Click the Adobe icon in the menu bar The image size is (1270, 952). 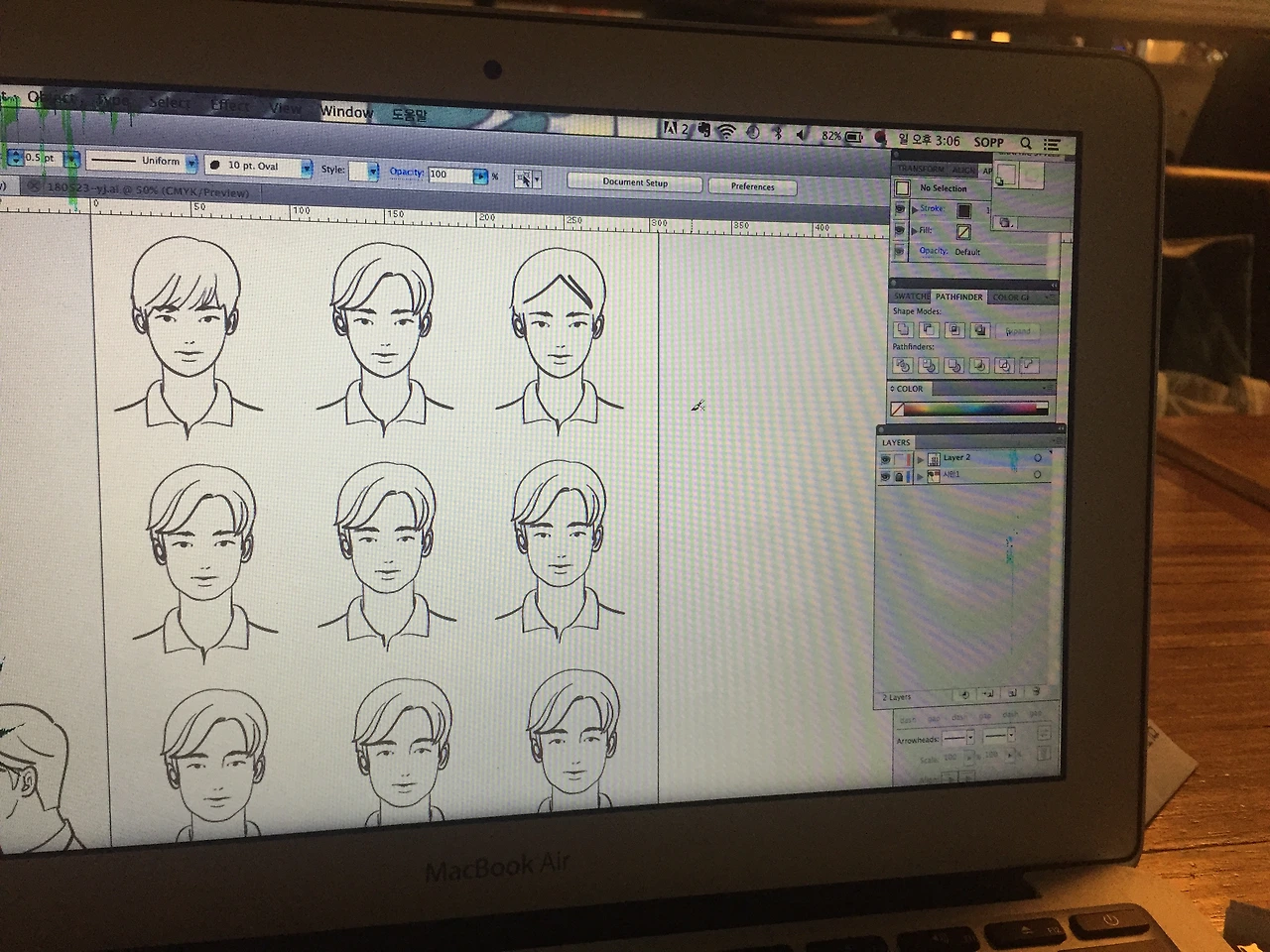coord(671,129)
